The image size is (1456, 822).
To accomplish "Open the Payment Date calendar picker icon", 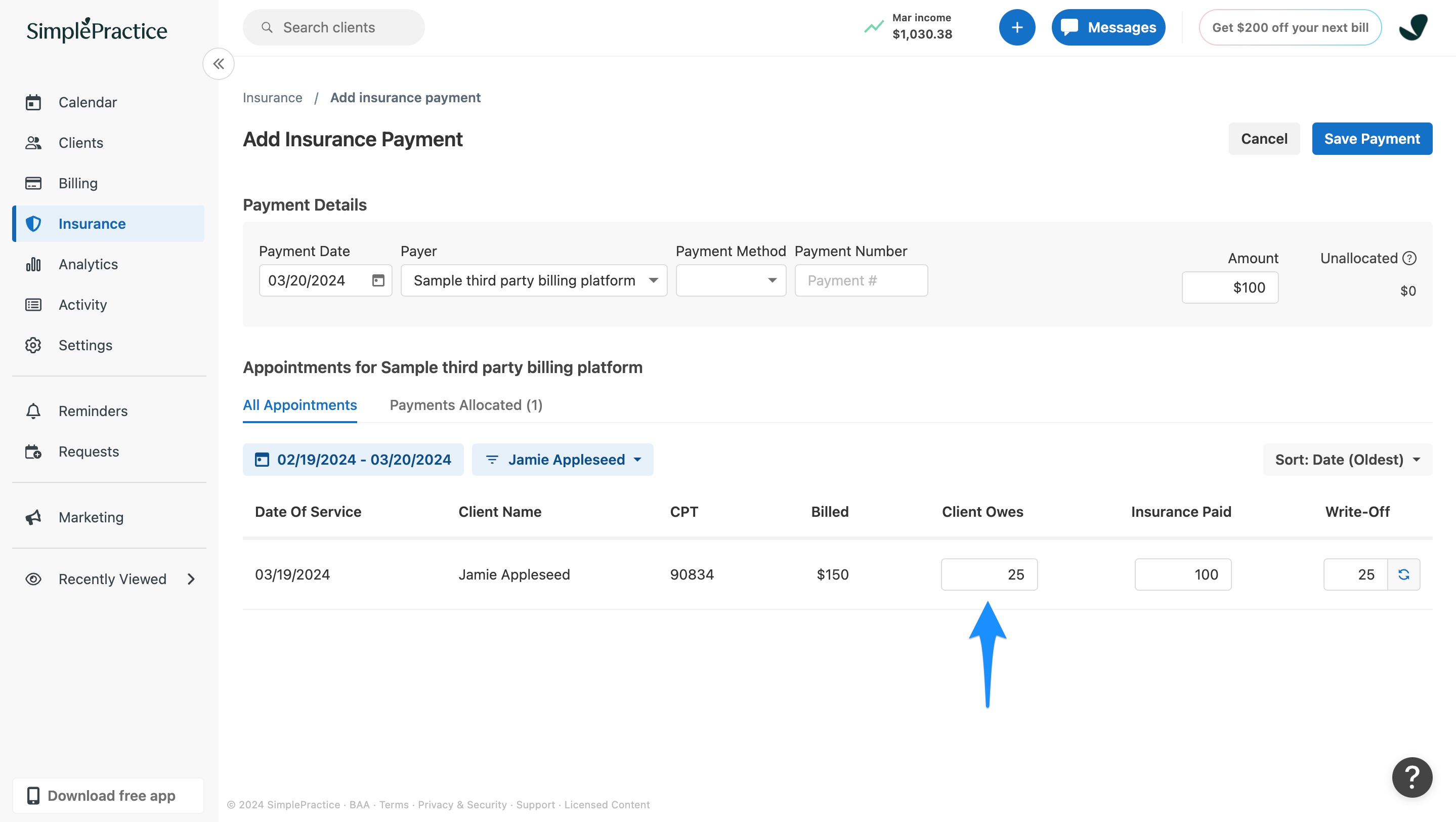I will point(378,280).
